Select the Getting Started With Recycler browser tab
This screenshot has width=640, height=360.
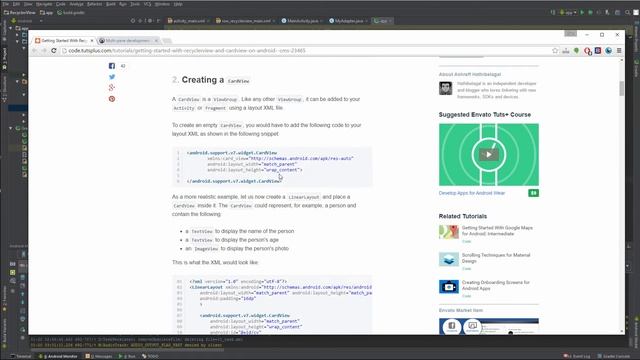point(64,41)
